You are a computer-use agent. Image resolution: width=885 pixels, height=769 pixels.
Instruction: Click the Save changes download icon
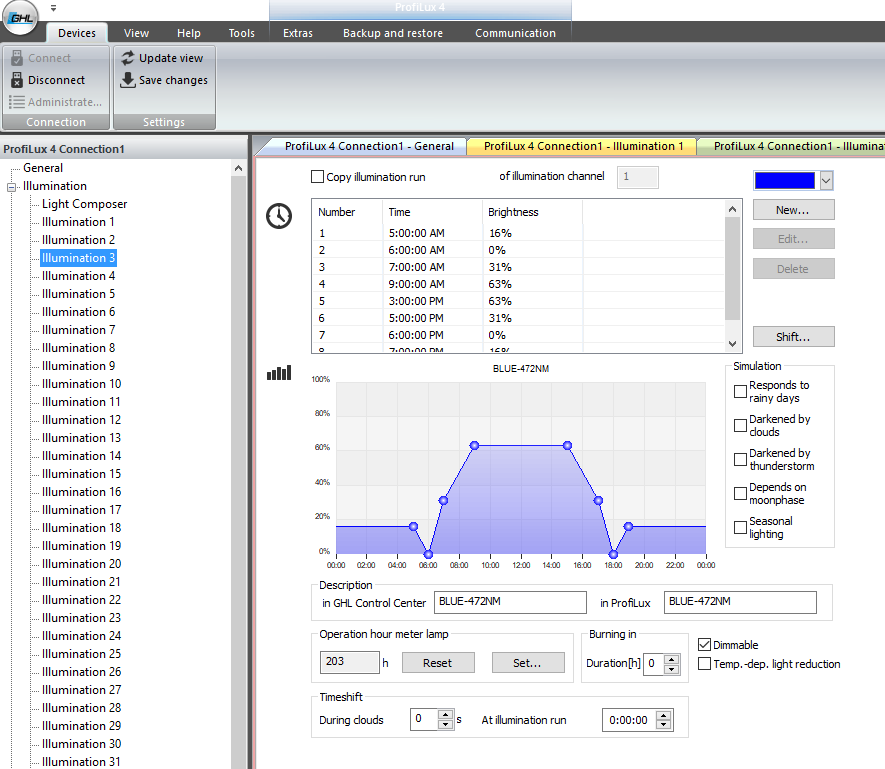coord(128,80)
